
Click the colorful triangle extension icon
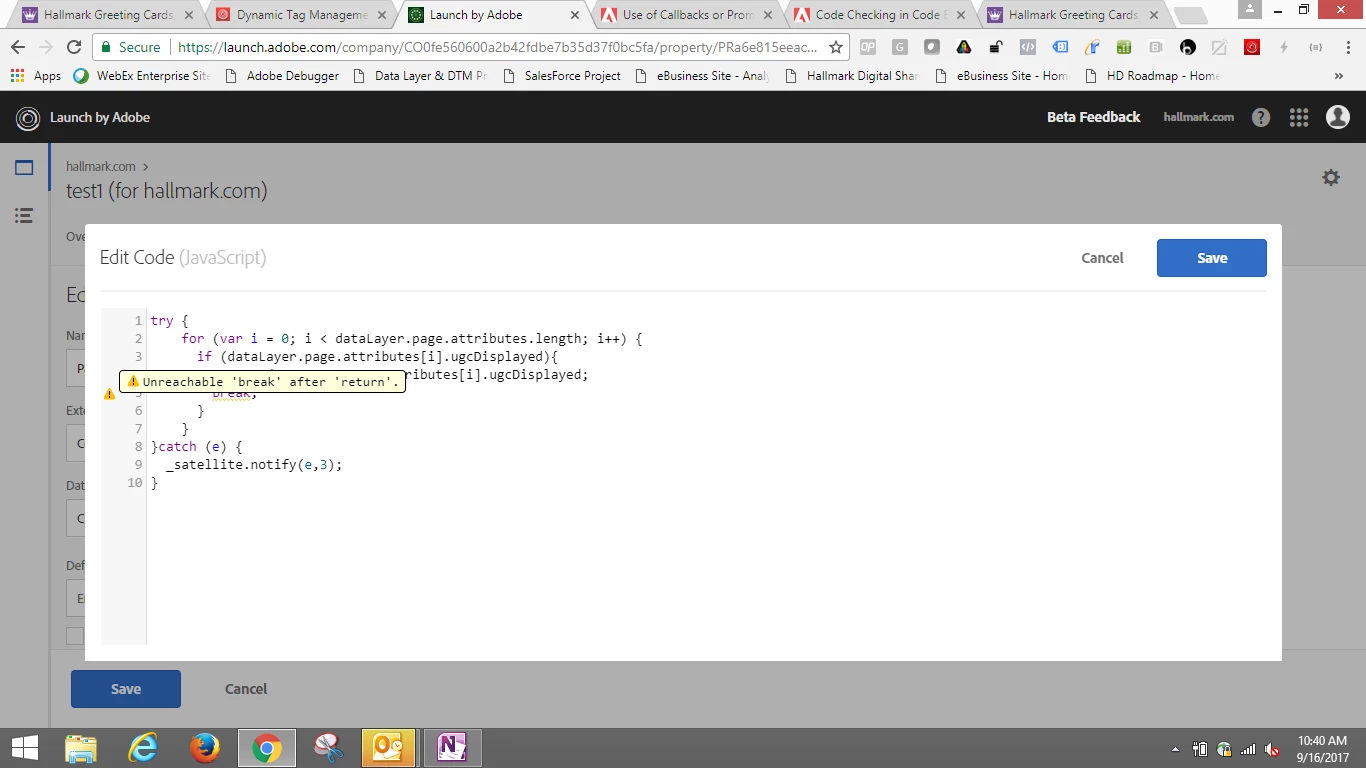coord(964,47)
